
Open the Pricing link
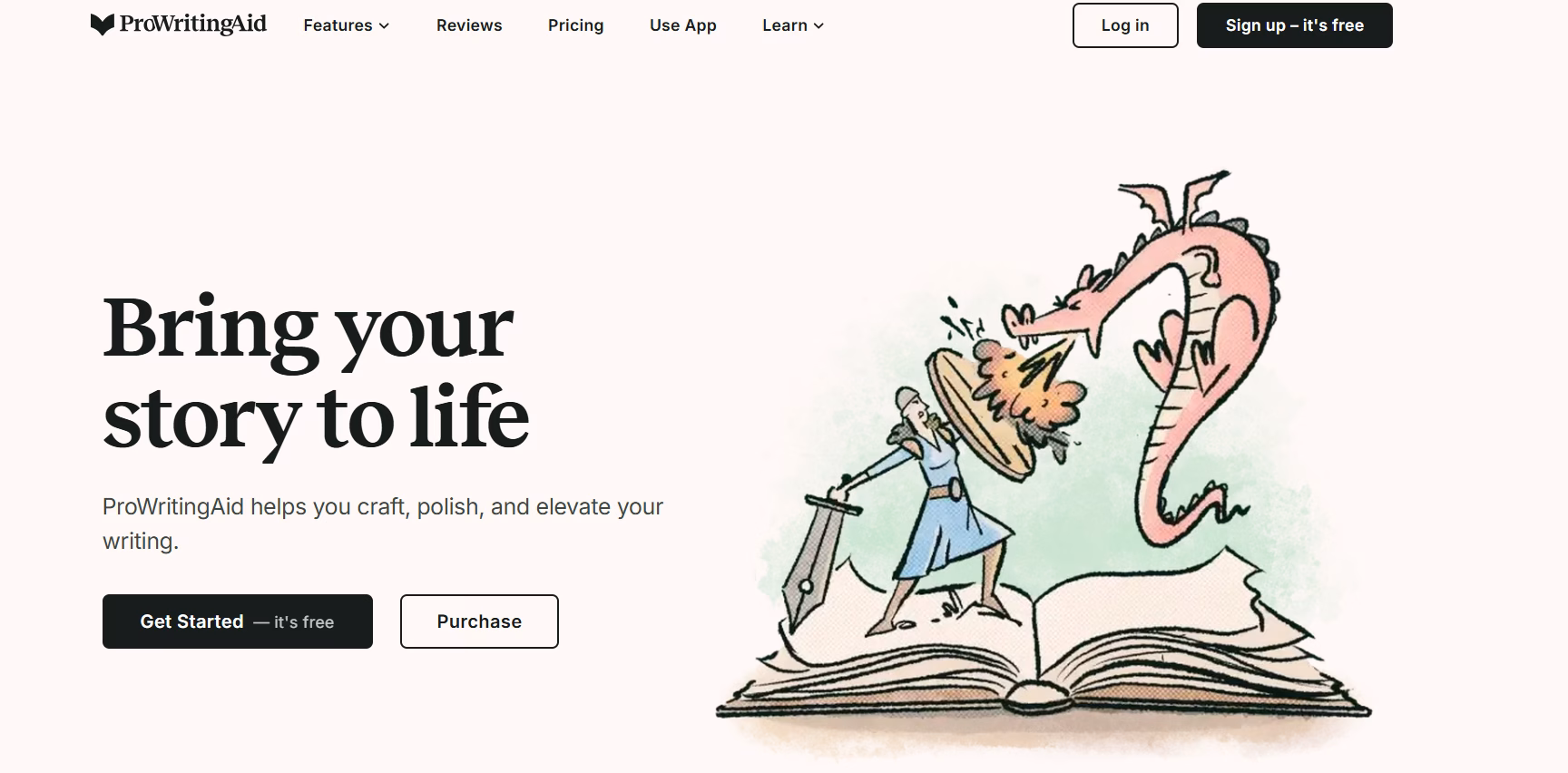575,25
